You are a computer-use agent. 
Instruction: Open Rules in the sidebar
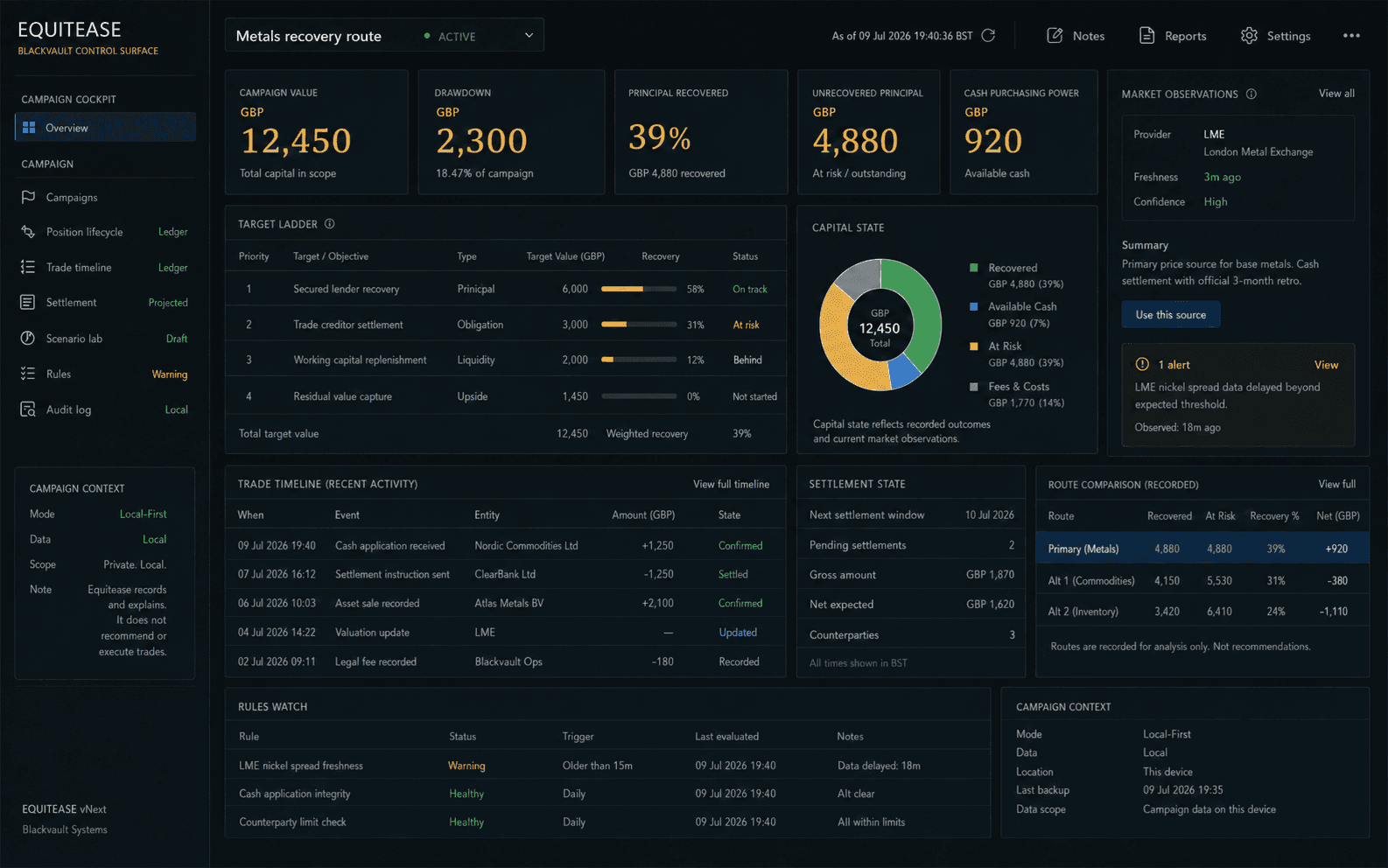coord(105,374)
